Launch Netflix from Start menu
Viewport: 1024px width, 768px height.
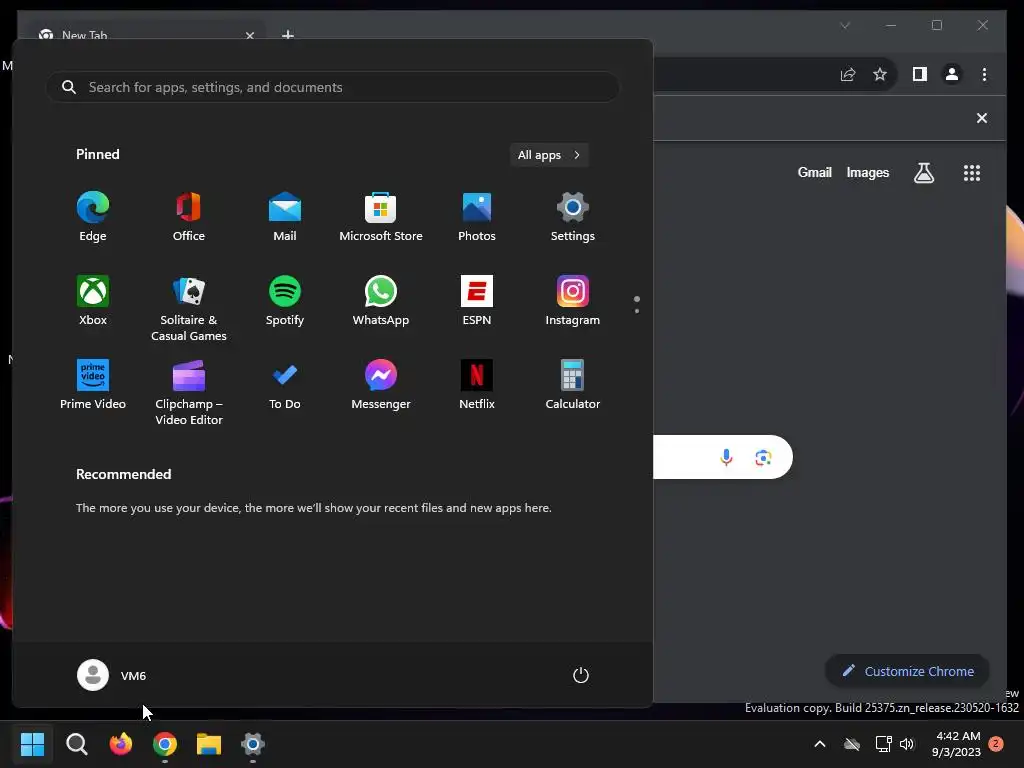pyautogui.click(x=477, y=385)
